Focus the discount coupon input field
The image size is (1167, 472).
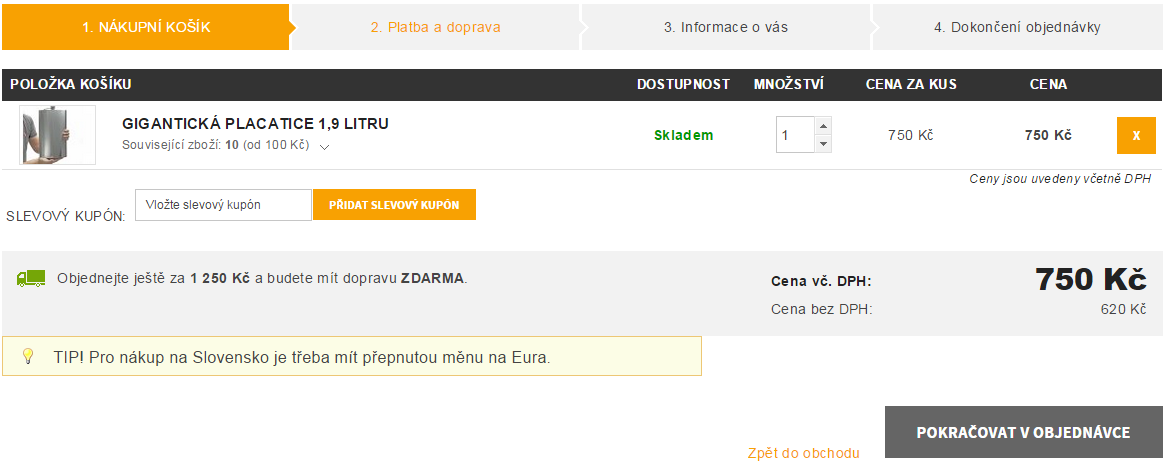click(223, 205)
